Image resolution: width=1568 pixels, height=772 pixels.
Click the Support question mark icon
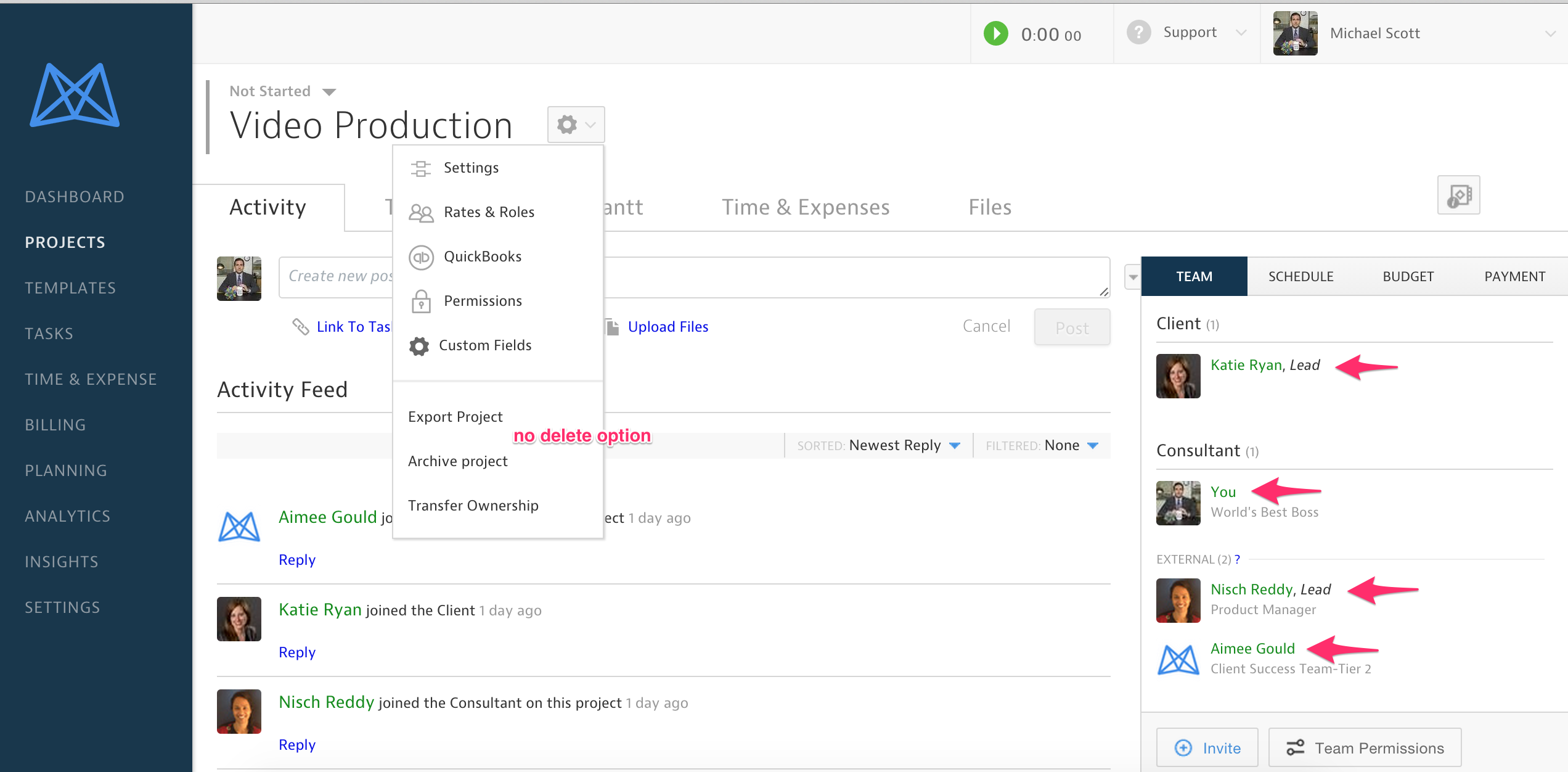pos(1138,33)
